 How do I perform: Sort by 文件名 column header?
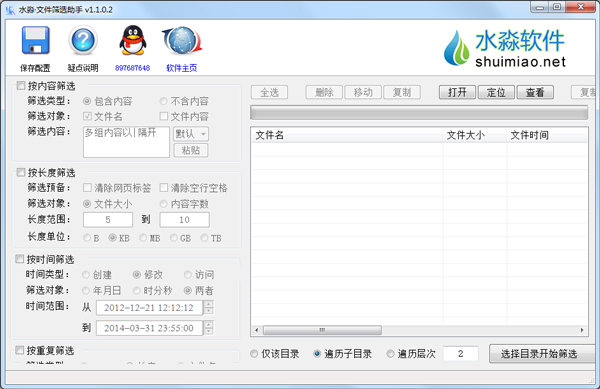pos(347,135)
